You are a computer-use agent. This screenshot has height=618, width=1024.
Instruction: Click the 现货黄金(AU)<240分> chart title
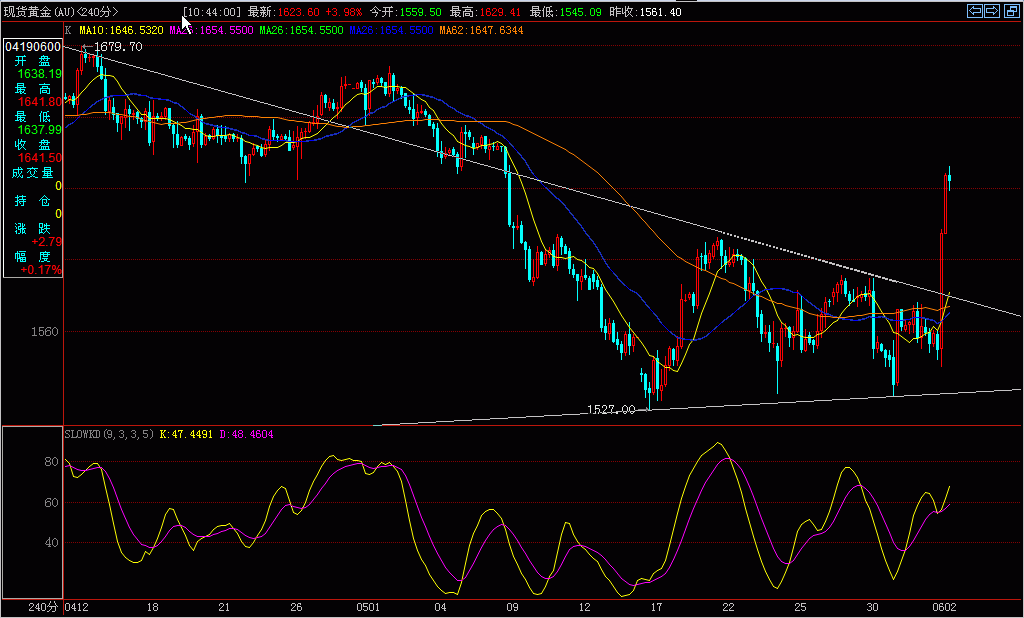[x=61, y=12]
